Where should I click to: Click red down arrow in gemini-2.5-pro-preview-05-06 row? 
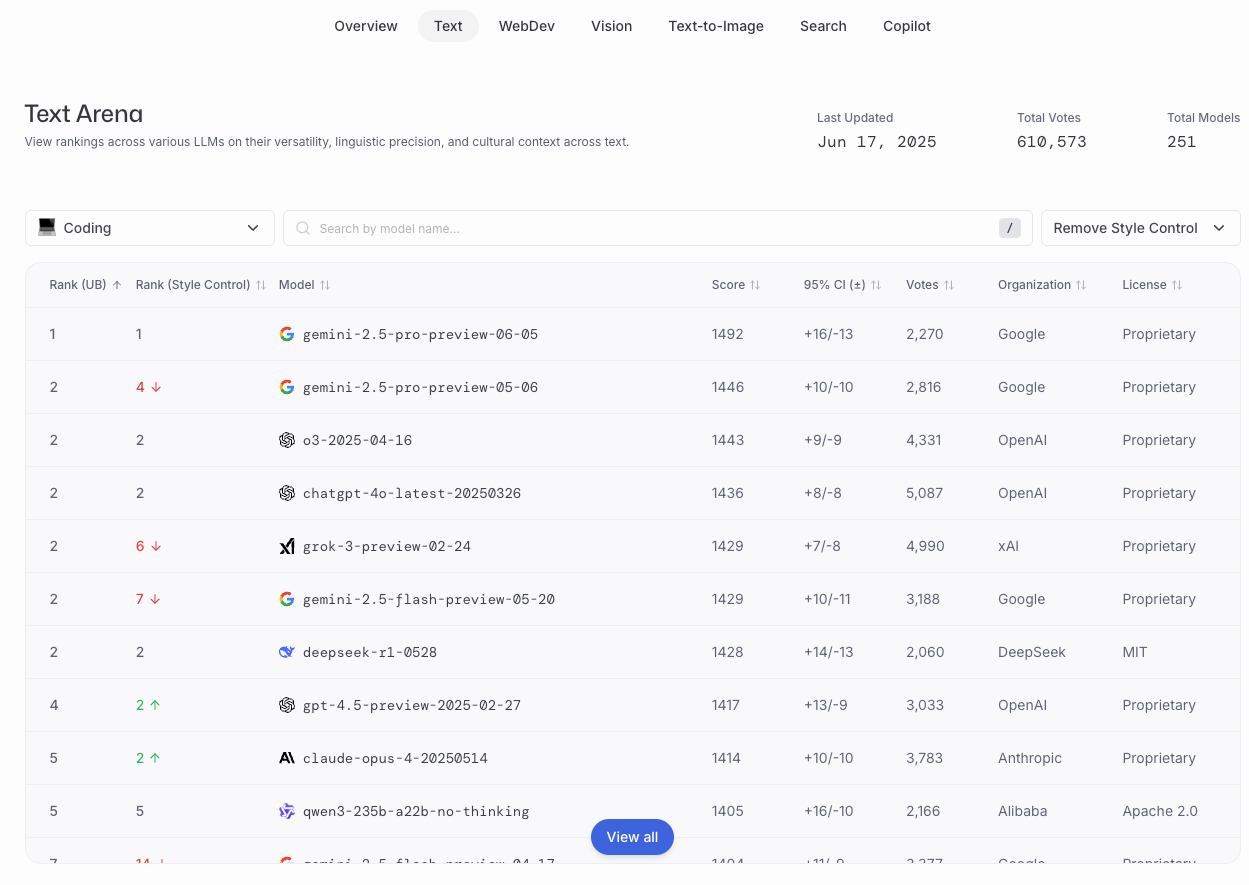pyautogui.click(x=156, y=387)
